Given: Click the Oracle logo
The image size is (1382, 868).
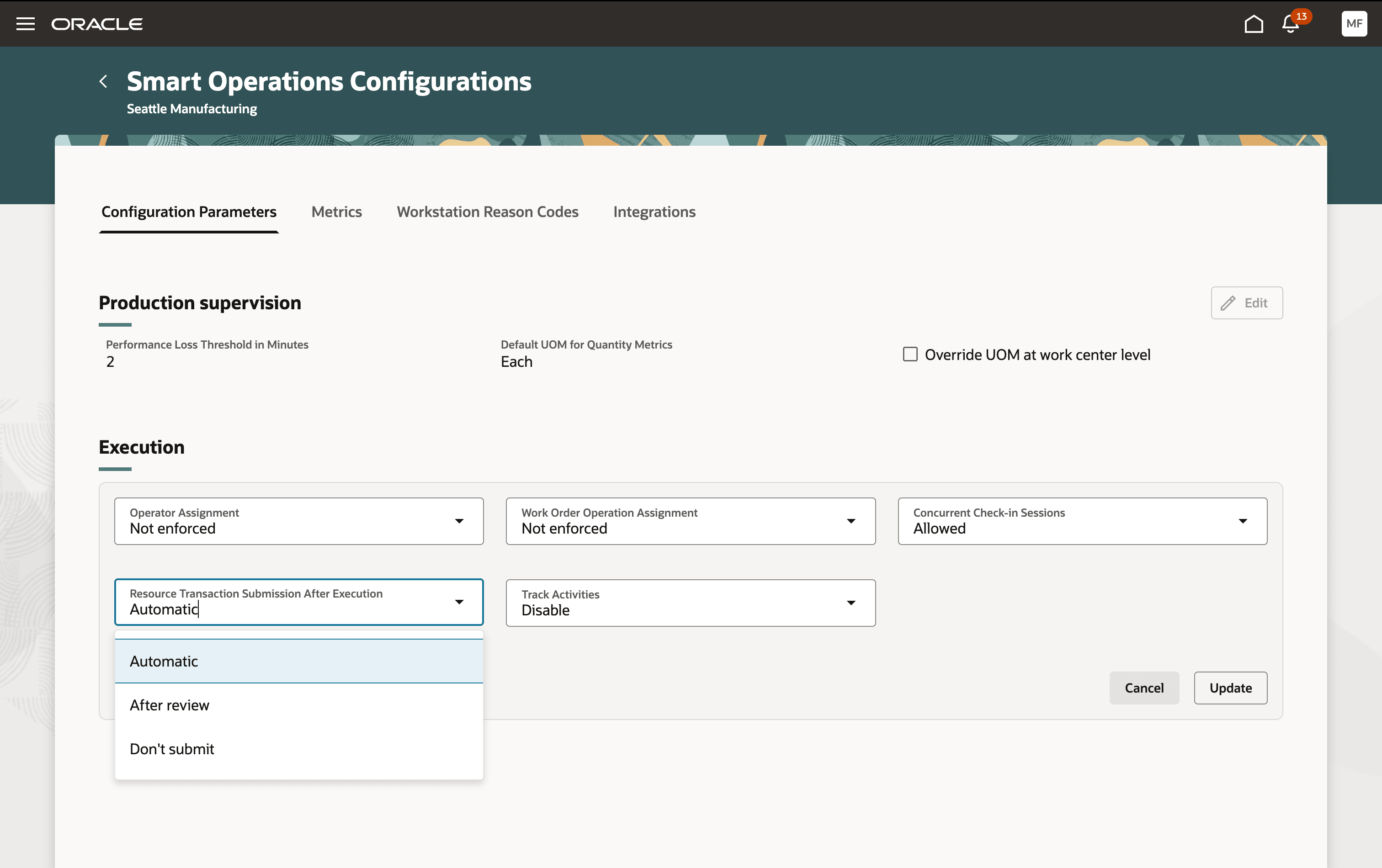Looking at the screenshot, I should click(97, 24).
